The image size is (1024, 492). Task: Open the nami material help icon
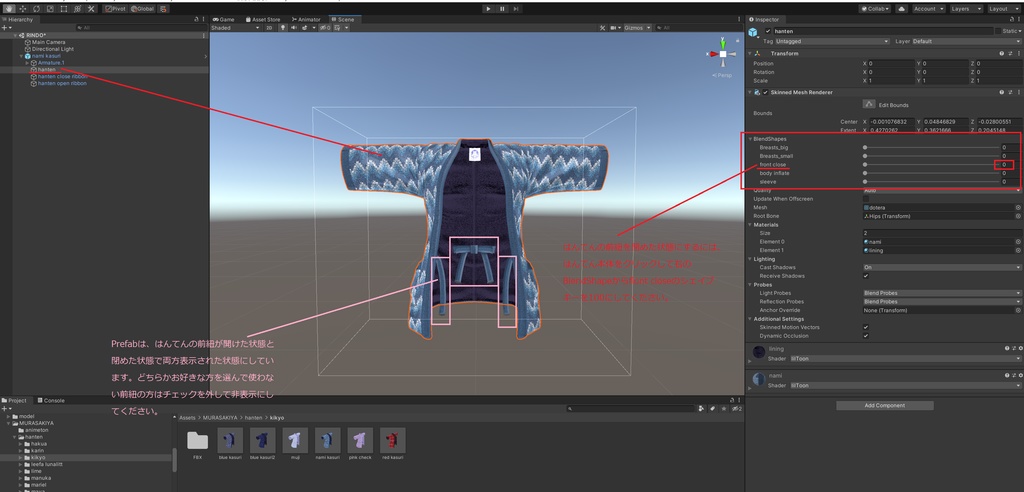point(1006,376)
